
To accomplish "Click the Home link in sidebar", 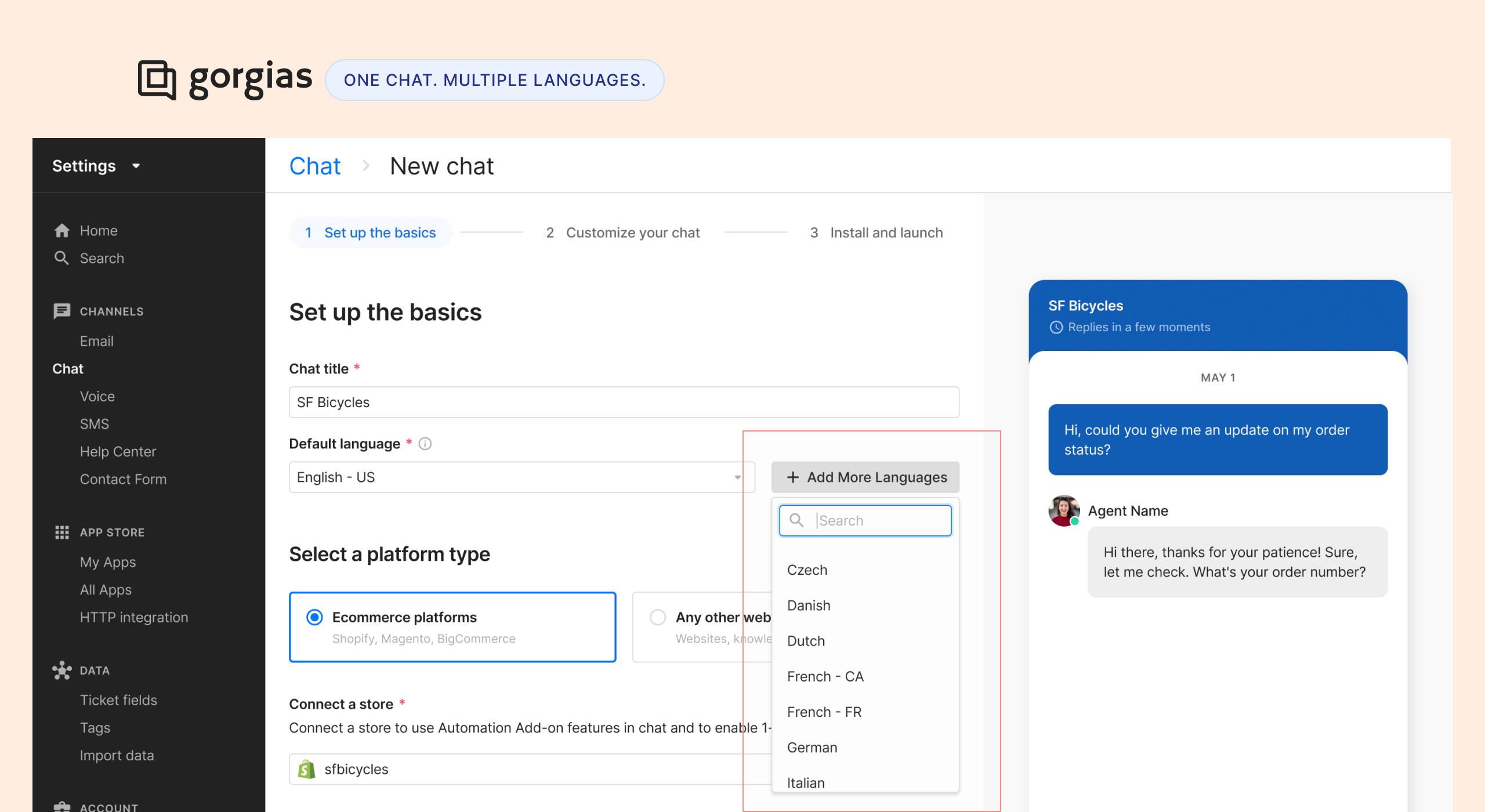I will [99, 231].
